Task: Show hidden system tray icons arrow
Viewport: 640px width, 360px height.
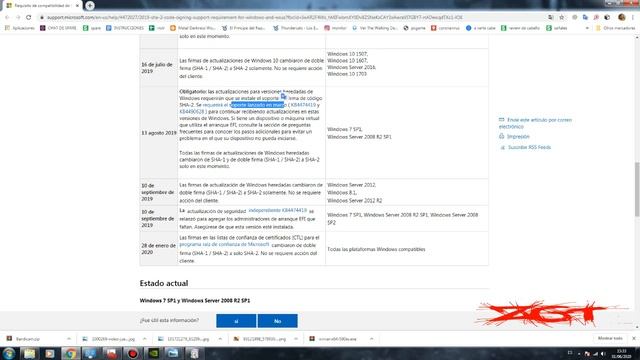Action: click(x=579, y=354)
